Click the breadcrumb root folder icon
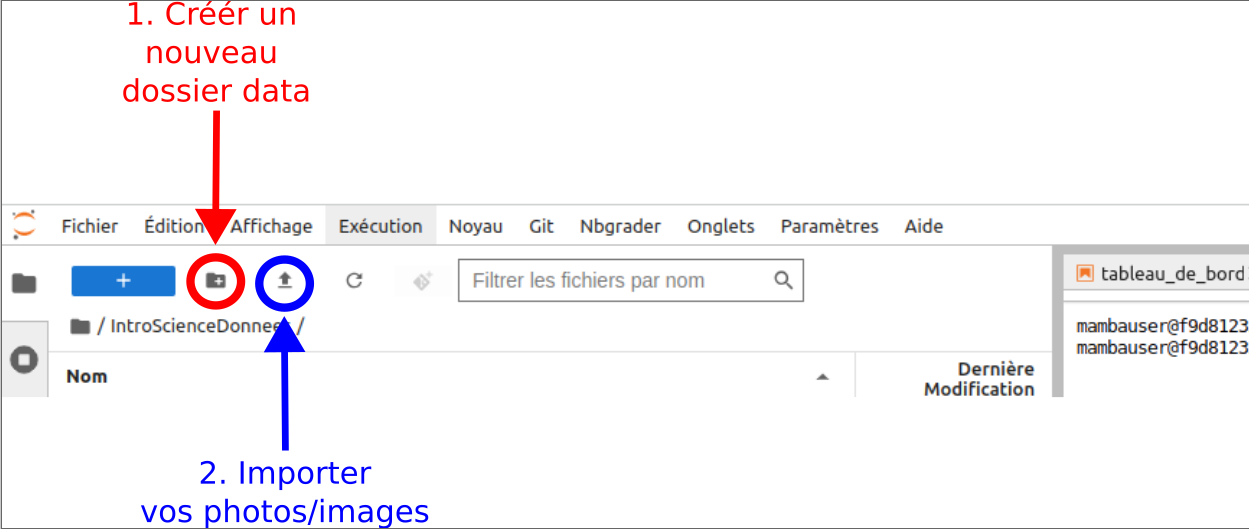The image size is (1249, 529). click(81, 326)
